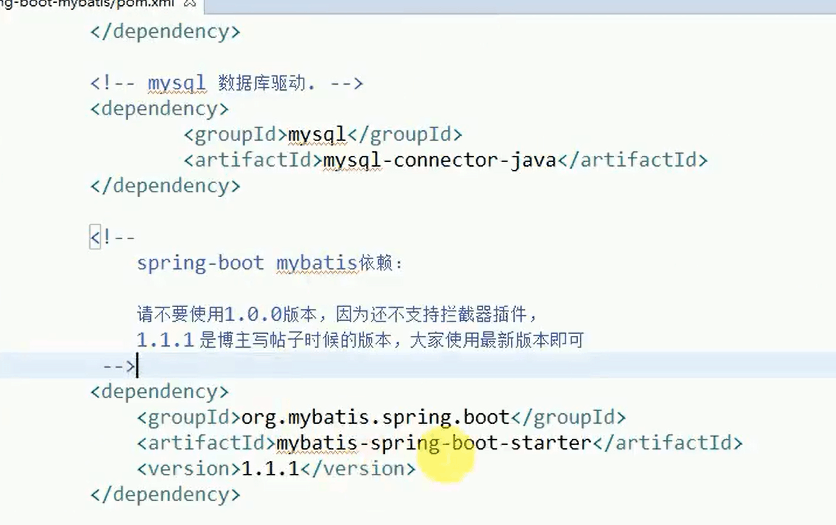The image size is (836, 525).
Task: Click the closing groupId tag after 'mysql'
Action: coord(405,134)
